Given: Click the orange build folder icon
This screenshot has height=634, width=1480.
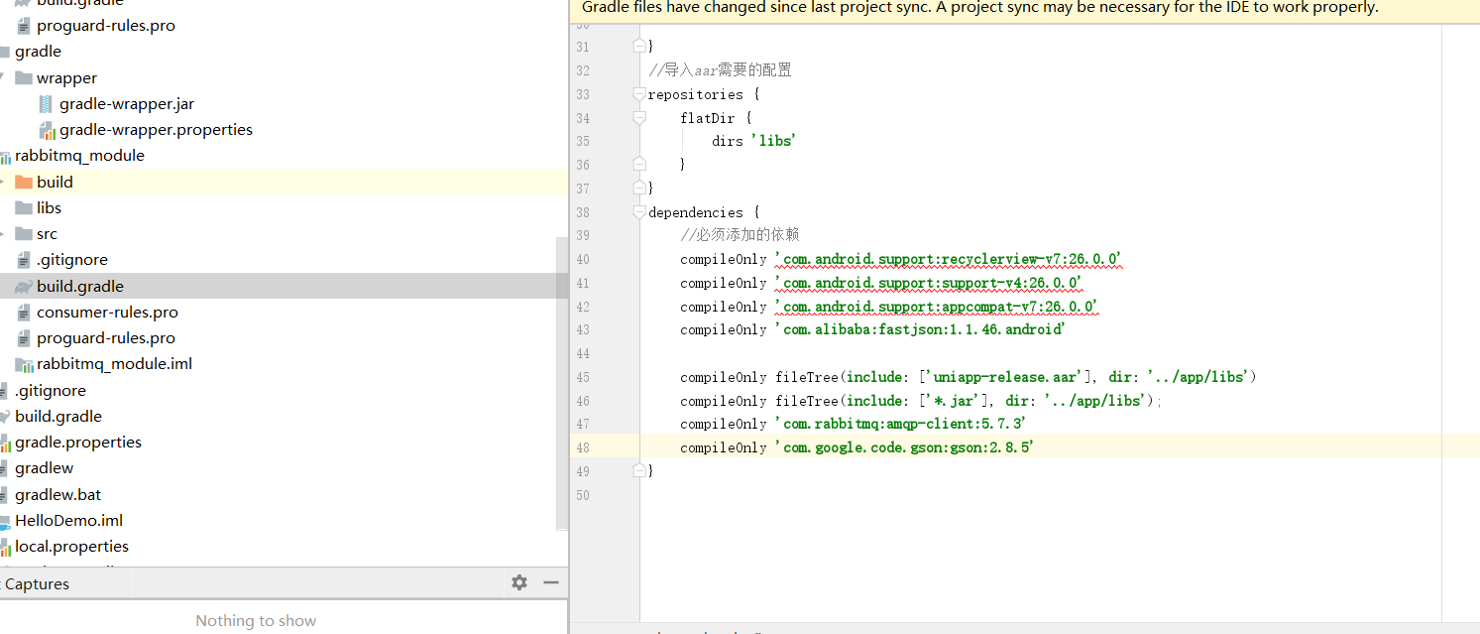Looking at the screenshot, I should (24, 182).
